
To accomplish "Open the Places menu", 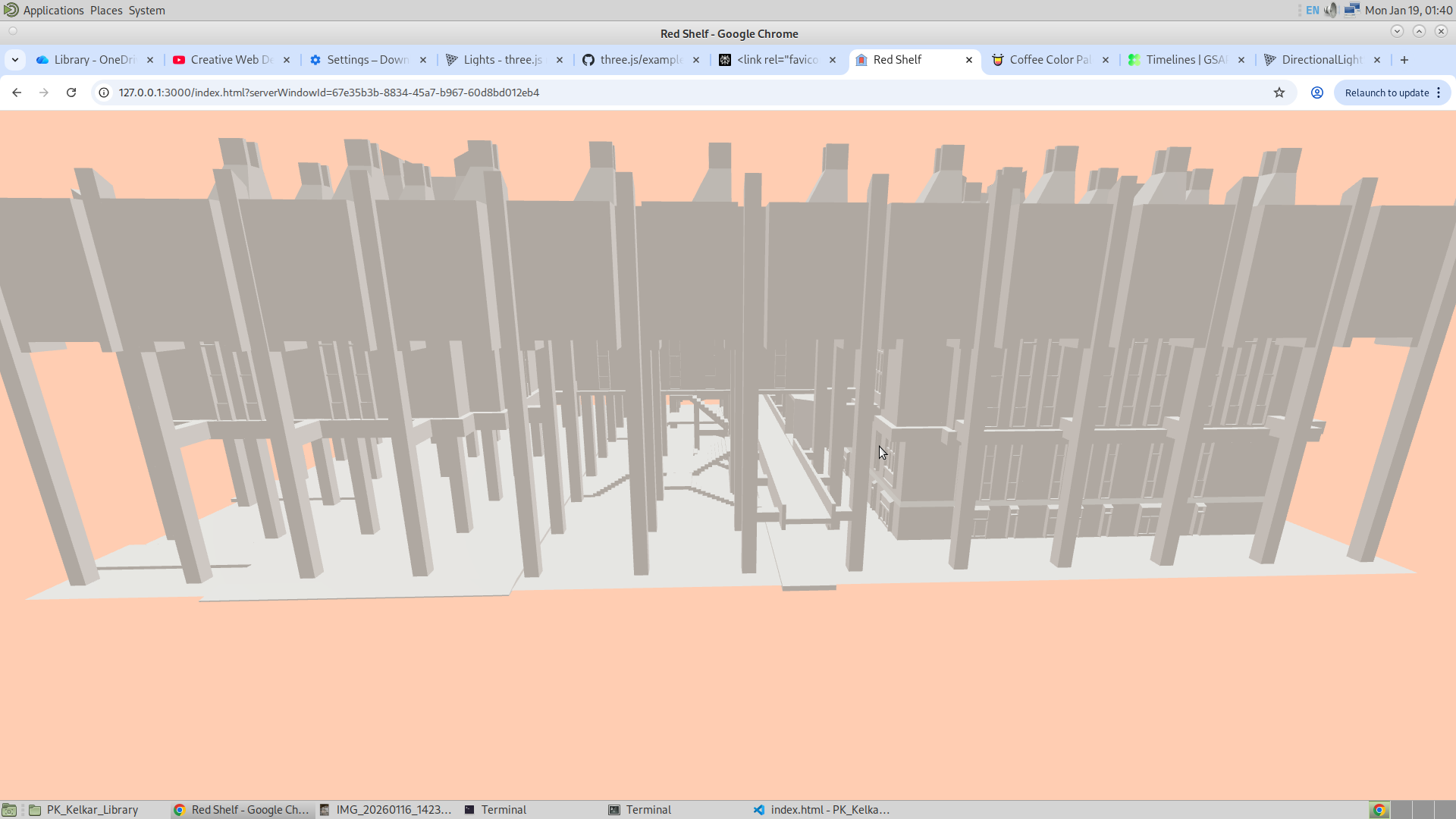I will coord(106,10).
